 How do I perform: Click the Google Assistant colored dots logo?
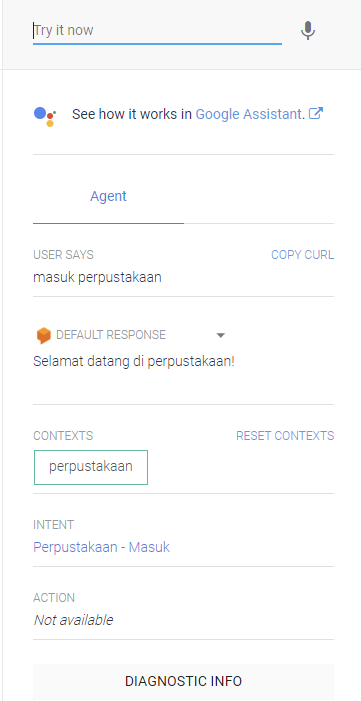tap(45, 116)
